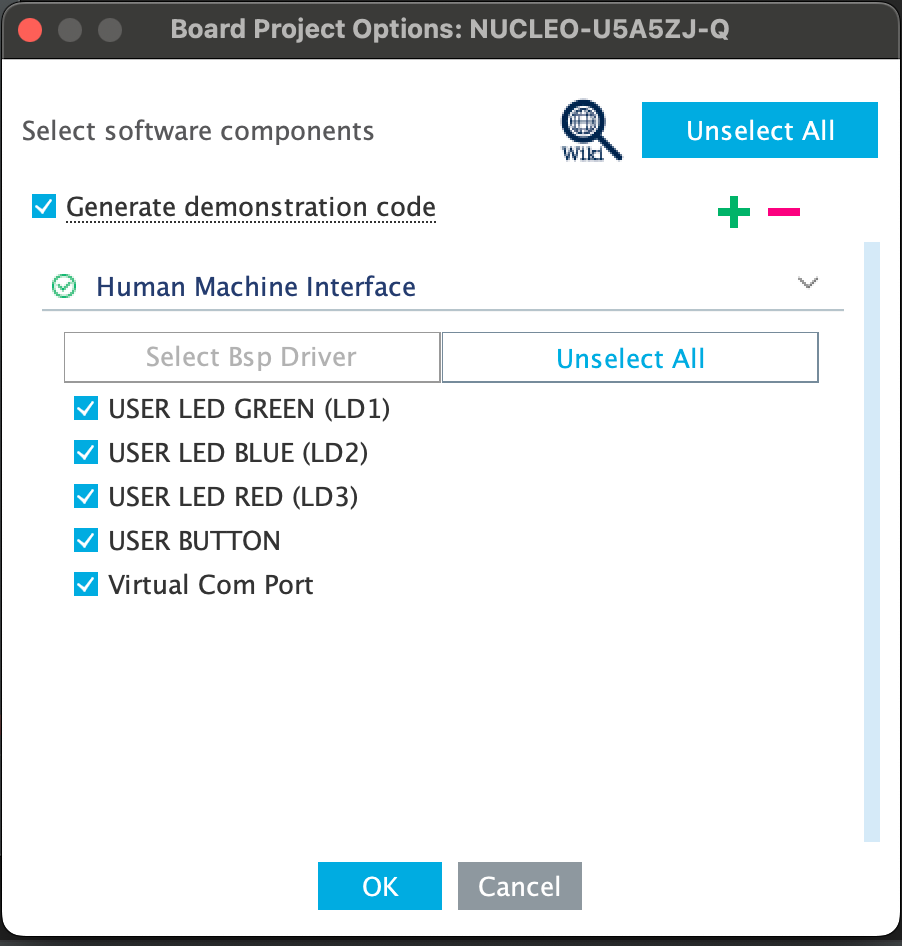This screenshot has width=902, height=946.
Task: Disable USER LED GREEN (LD1)
Action: (86, 408)
